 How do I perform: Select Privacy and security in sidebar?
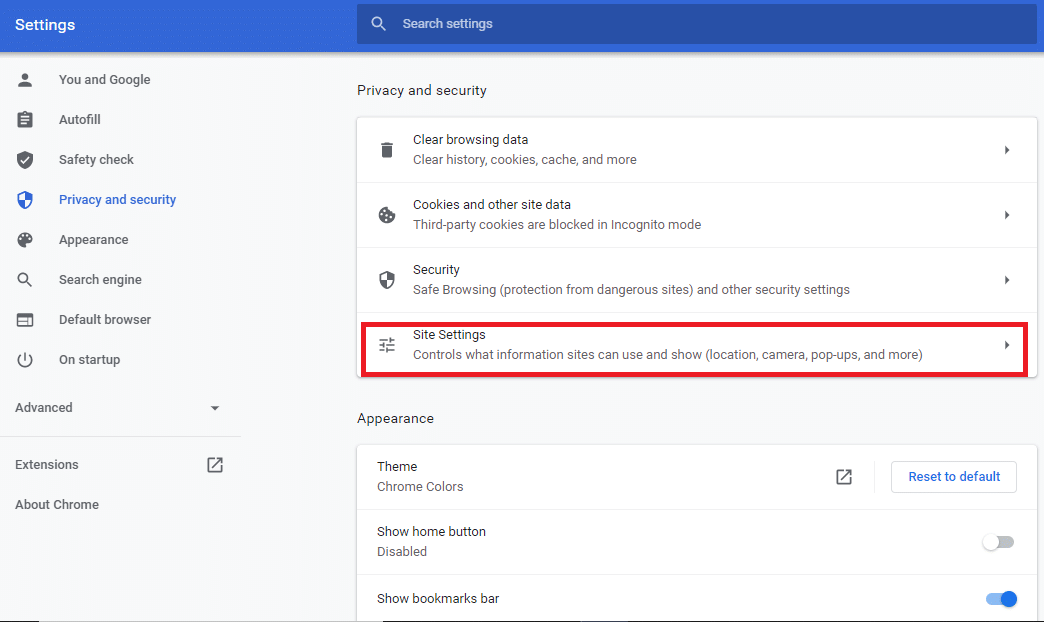pyautogui.click(x=117, y=200)
